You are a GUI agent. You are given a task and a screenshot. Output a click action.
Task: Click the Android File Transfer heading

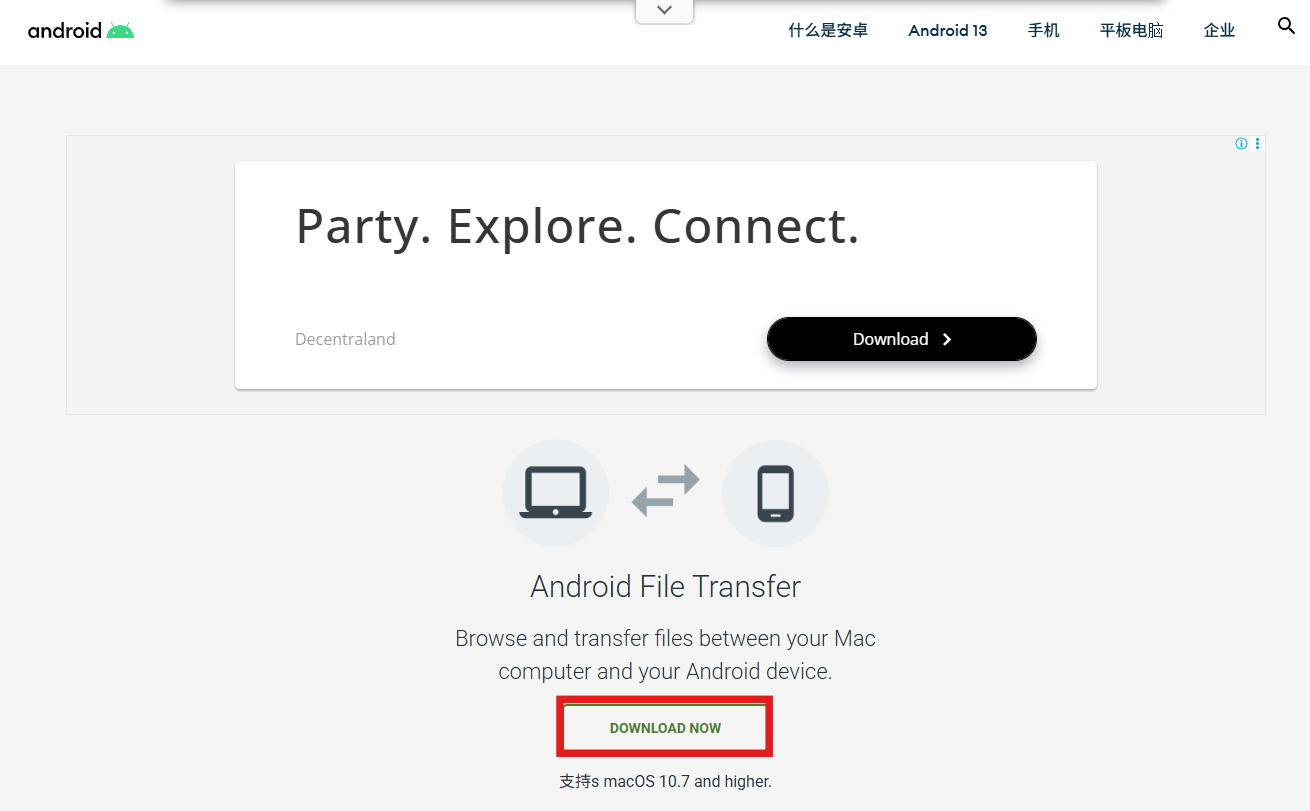point(665,586)
